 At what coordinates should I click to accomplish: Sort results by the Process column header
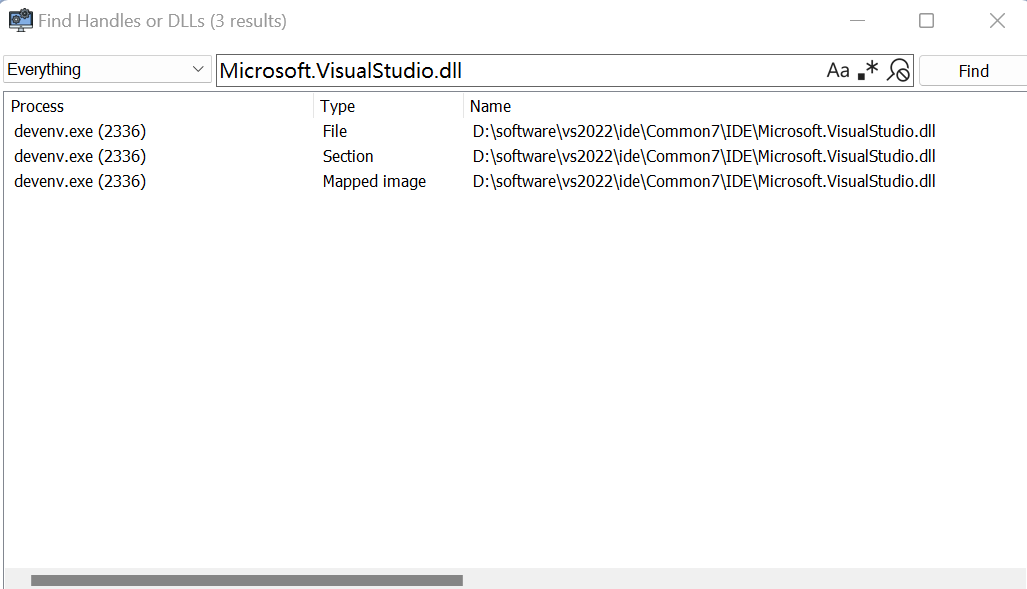pyautogui.click(x=160, y=106)
